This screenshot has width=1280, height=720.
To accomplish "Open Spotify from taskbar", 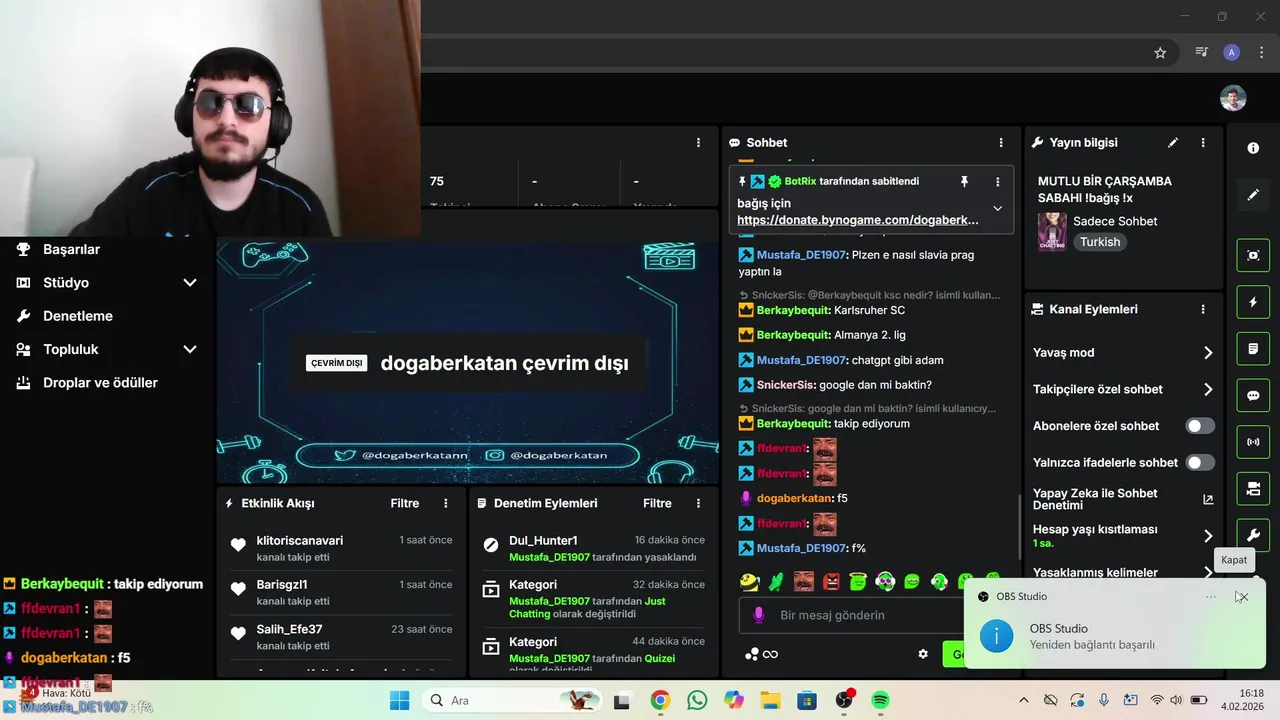I will click(x=880, y=700).
